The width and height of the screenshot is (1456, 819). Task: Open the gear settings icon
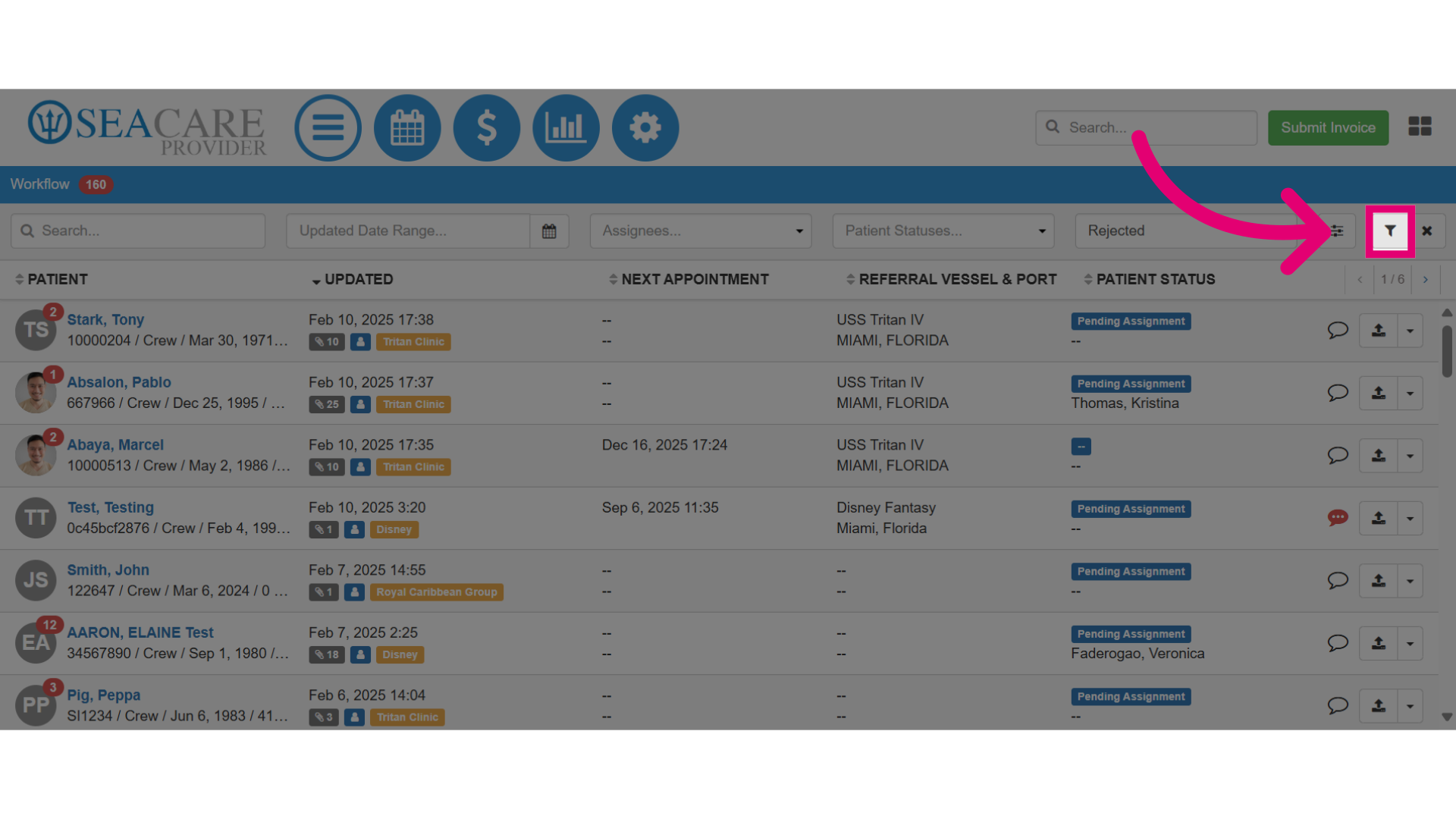[x=645, y=127]
